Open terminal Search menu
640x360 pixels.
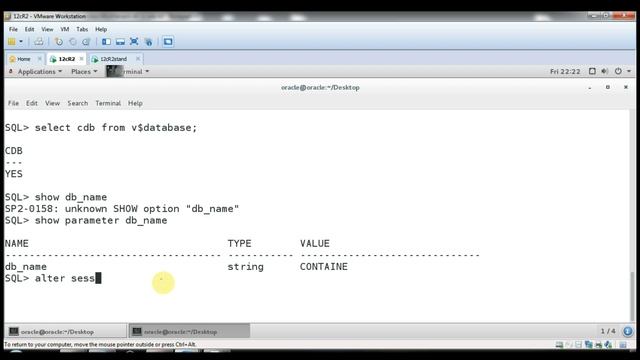[x=78, y=103]
